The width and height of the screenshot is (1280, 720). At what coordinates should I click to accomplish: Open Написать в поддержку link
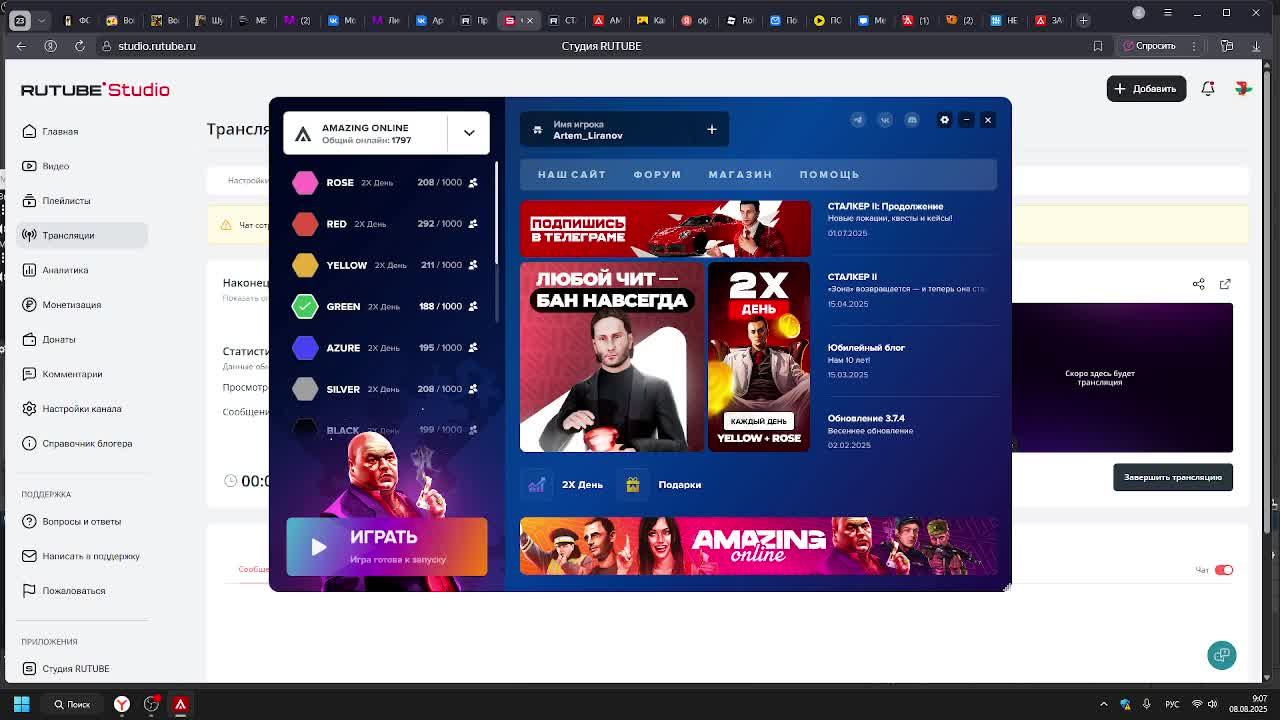click(82, 556)
